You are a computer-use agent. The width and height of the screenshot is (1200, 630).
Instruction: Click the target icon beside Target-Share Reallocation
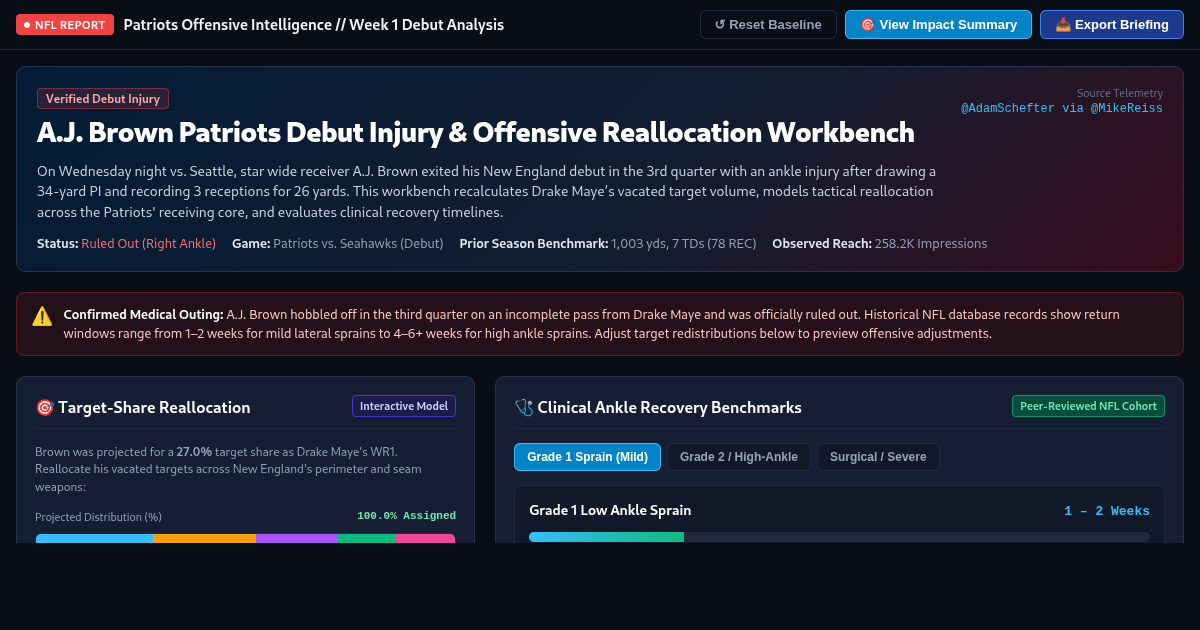pyautogui.click(x=44, y=407)
